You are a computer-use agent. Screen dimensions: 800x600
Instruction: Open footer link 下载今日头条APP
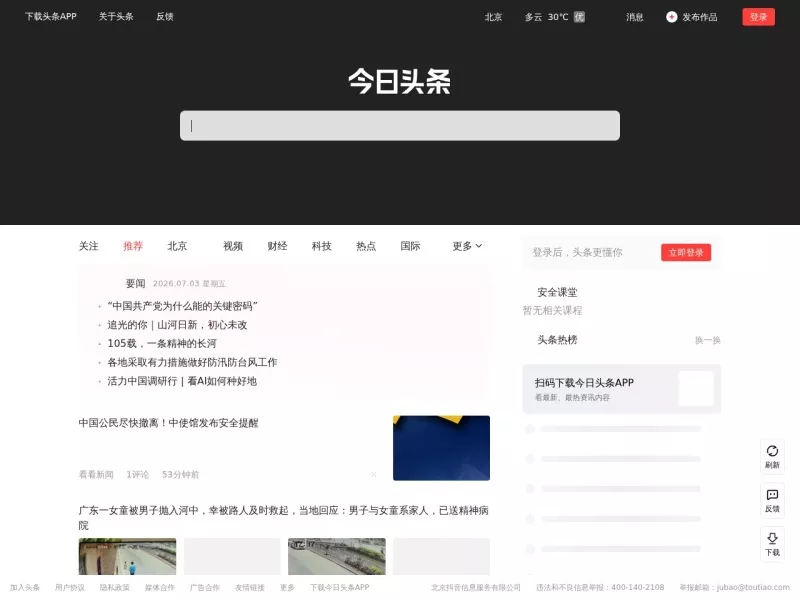coord(339,588)
